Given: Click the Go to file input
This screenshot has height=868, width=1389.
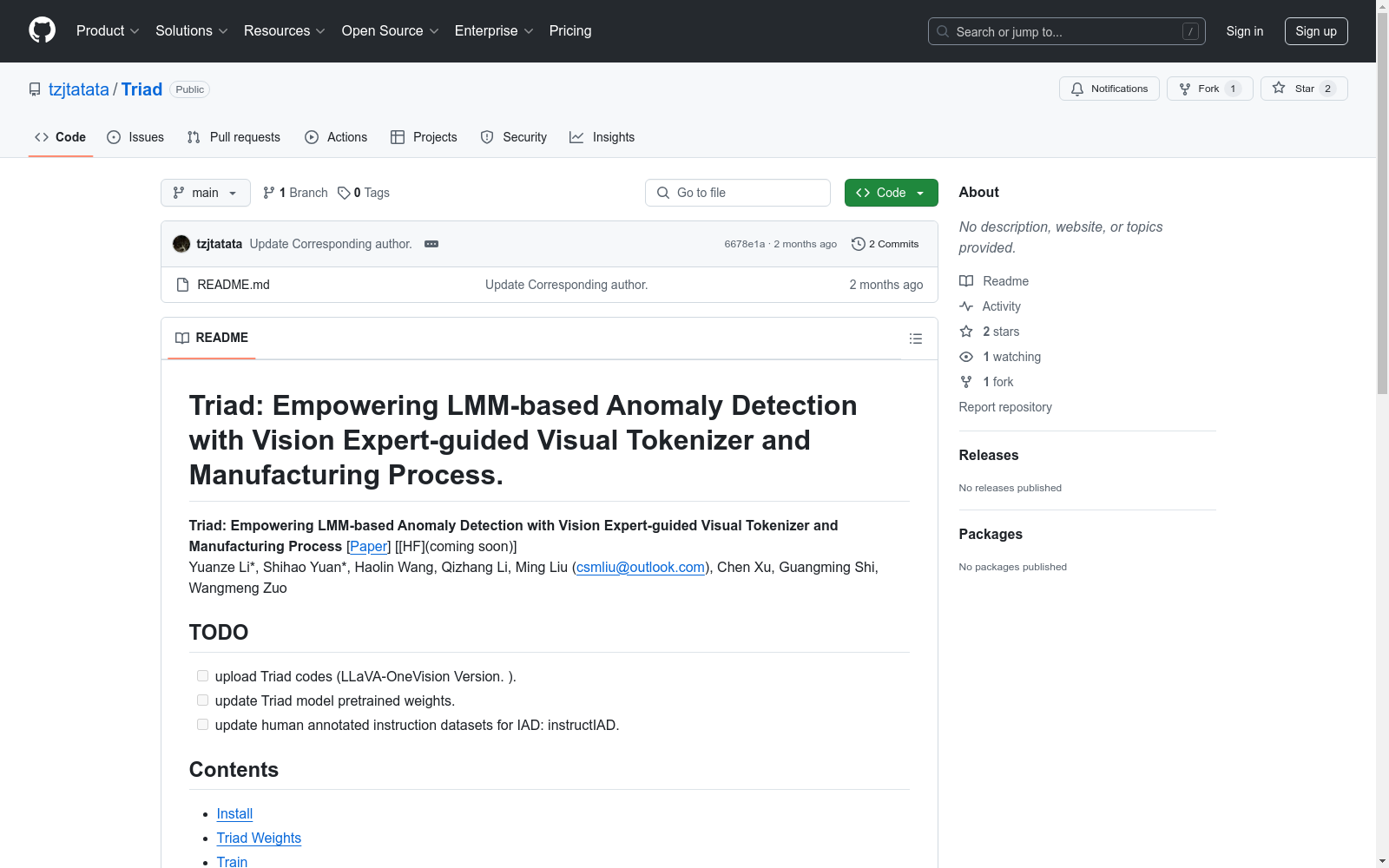Looking at the screenshot, I should 738,193.
